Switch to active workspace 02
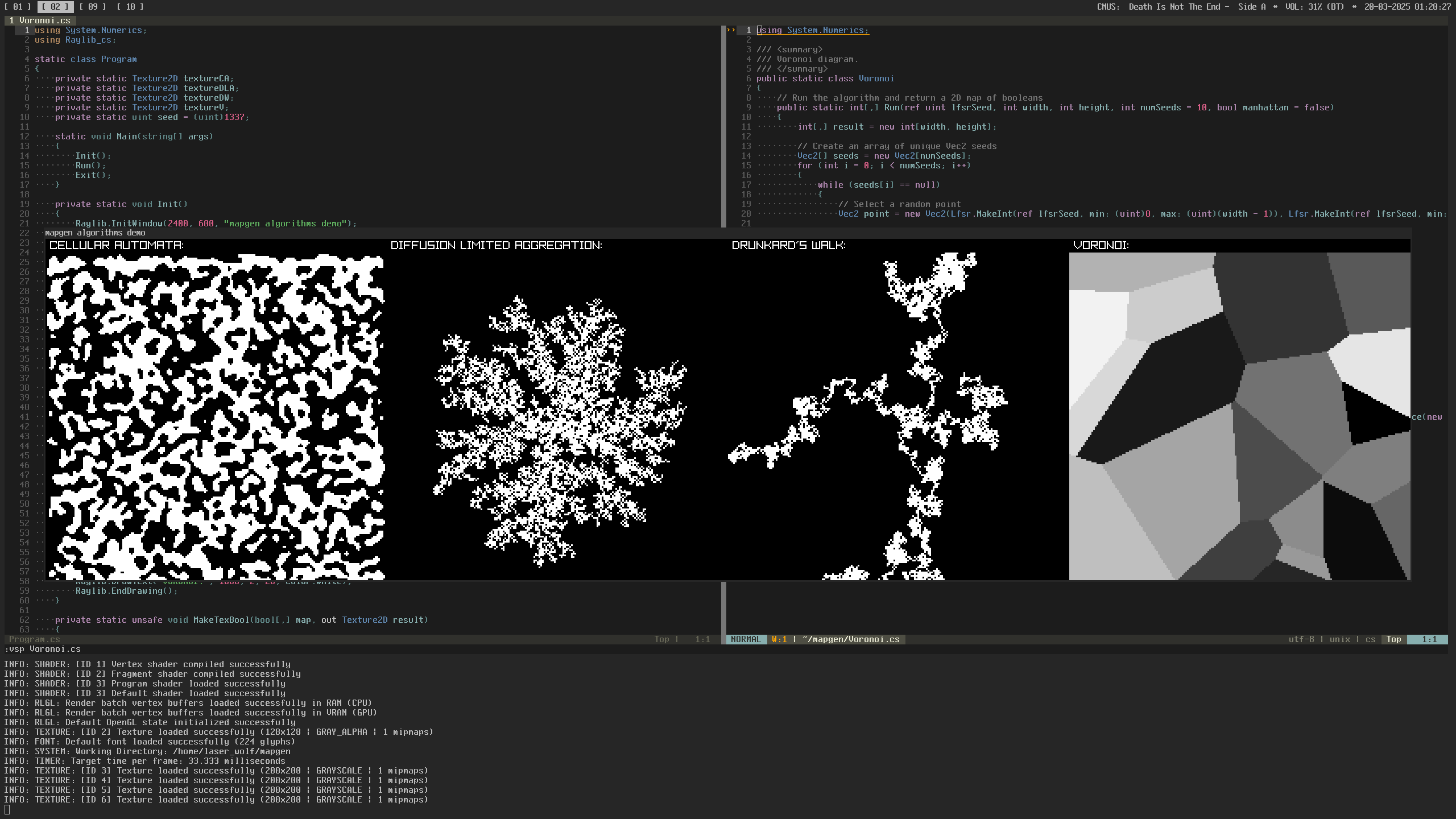The image size is (1456, 819). (x=55, y=7)
